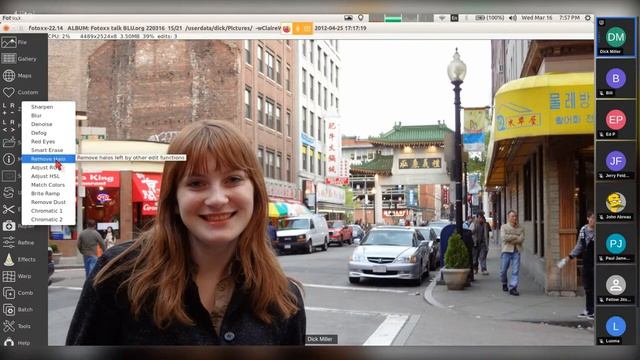Click the red strawberry icon on title bar
This screenshot has width=640, height=360.
(x=287, y=28)
